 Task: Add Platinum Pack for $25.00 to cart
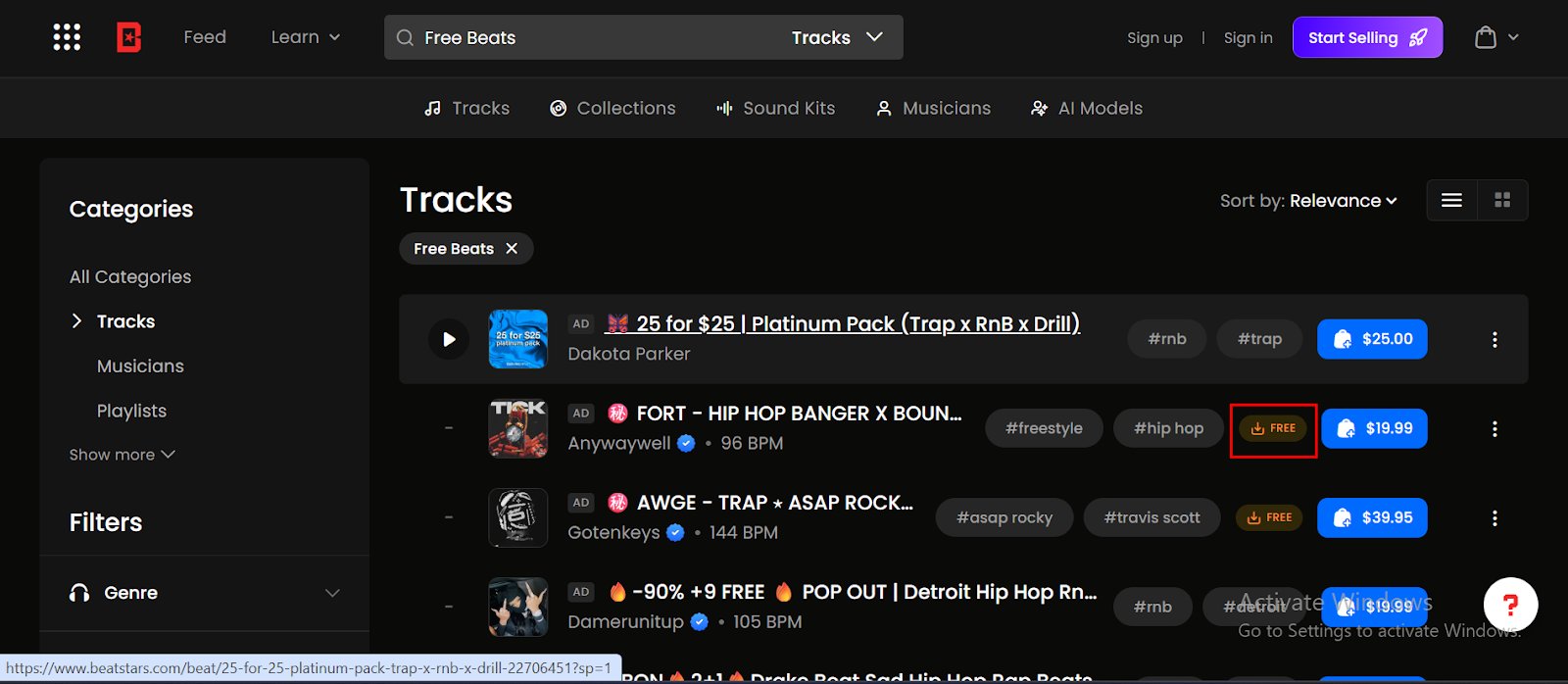pos(1372,339)
